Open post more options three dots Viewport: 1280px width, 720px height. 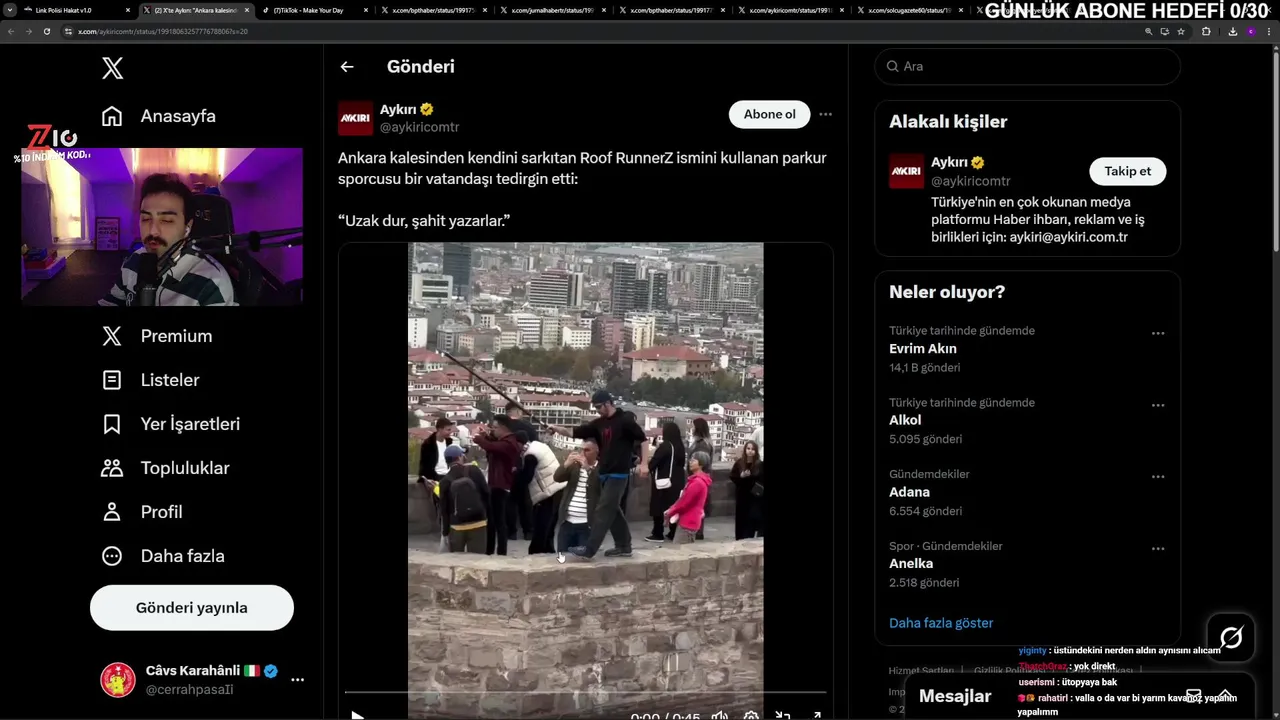pos(825,114)
